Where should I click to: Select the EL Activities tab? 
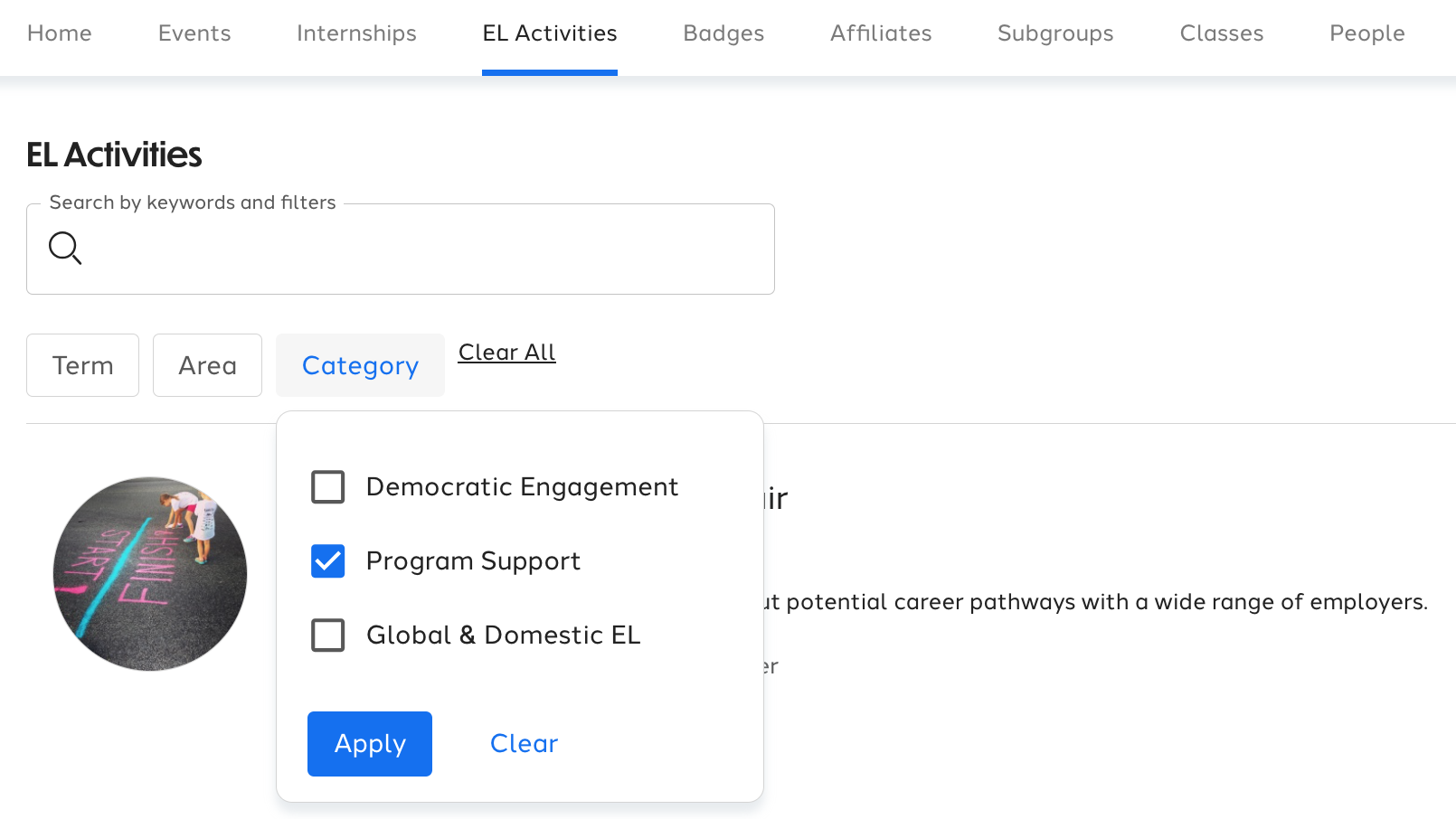pyautogui.click(x=550, y=33)
